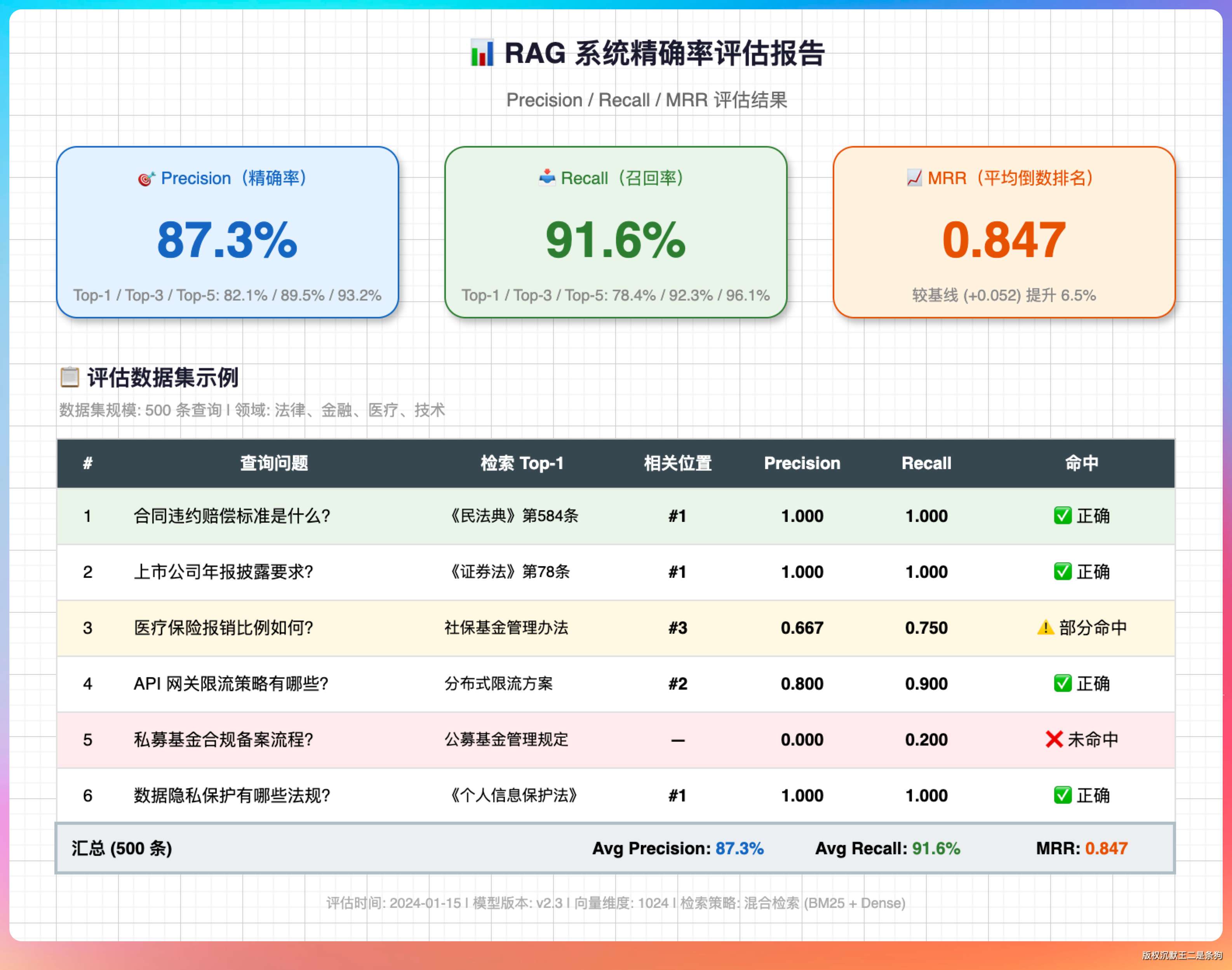Click the Precision / Recall / MRR 评估结果 subtitle
The width and height of the screenshot is (1232, 970).
[646, 100]
